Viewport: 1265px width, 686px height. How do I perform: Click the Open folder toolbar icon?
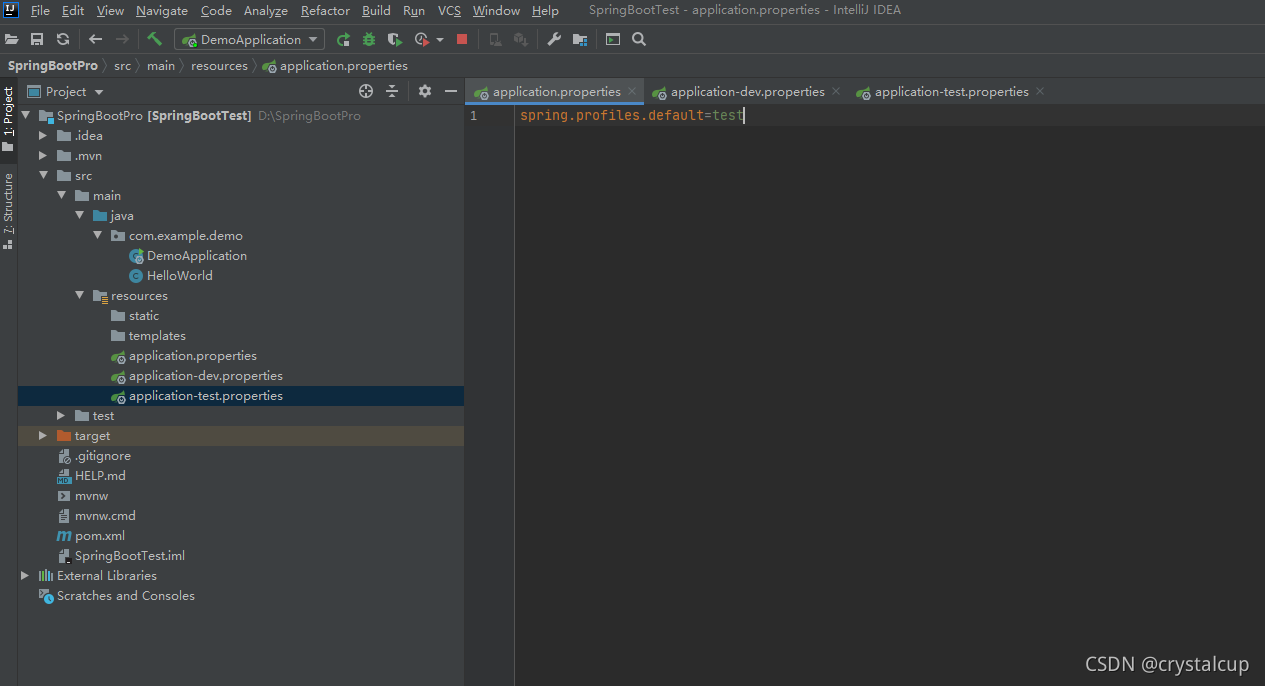[x=12, y=39]
